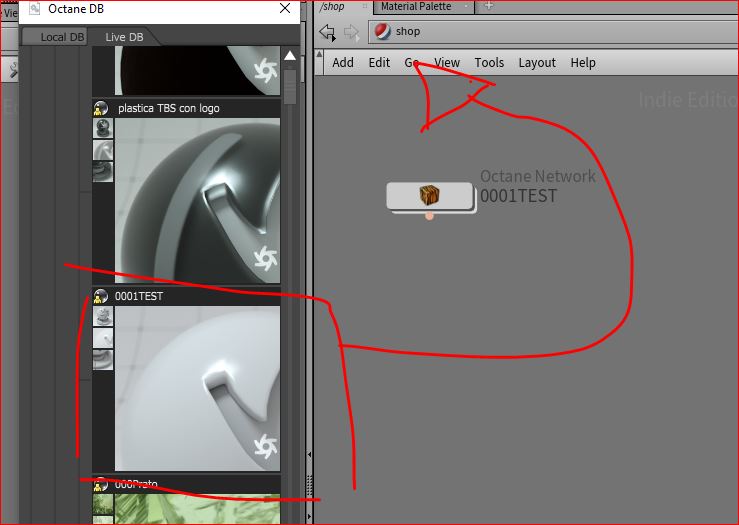Image resolution: width=739 pixels, height=525 pixels.
Task: Close the Octane DB window
Action: pyautogui.click(x=285, y=8)
